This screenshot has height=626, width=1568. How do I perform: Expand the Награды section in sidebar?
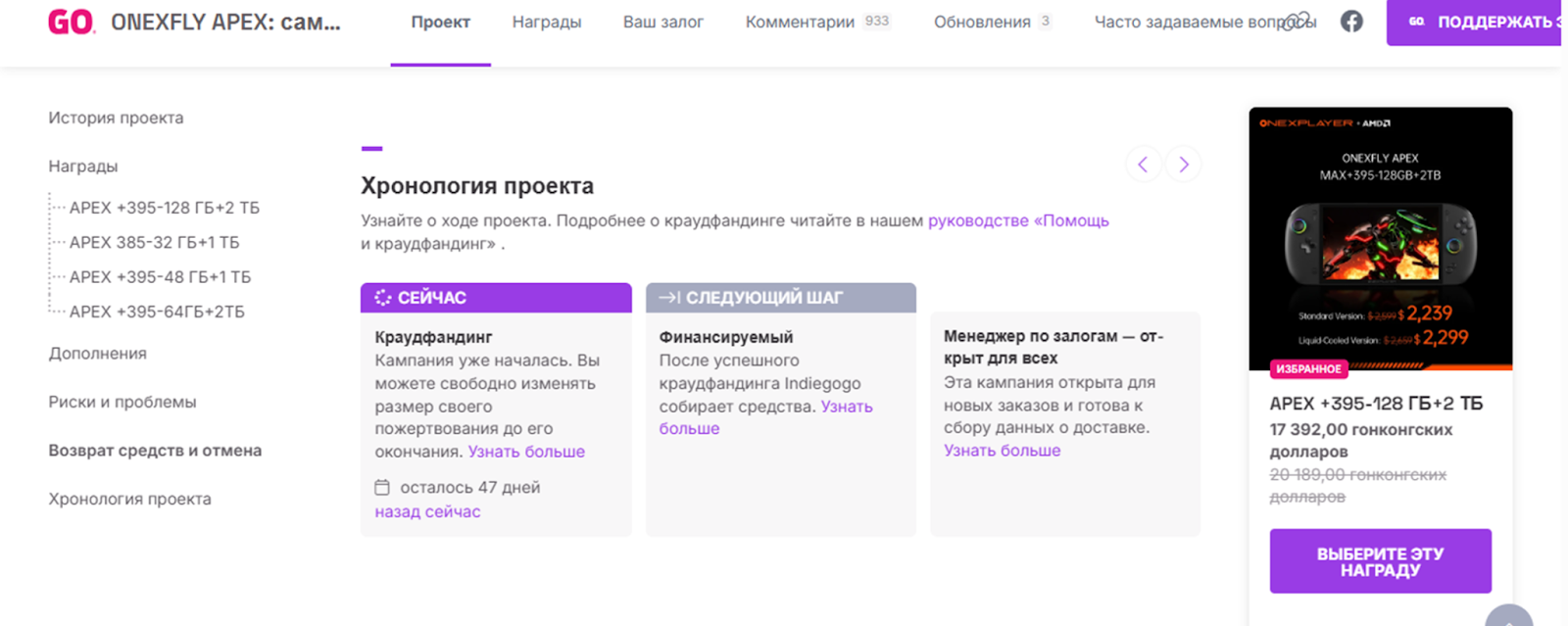pyautogui.click(x=83, y=167)
